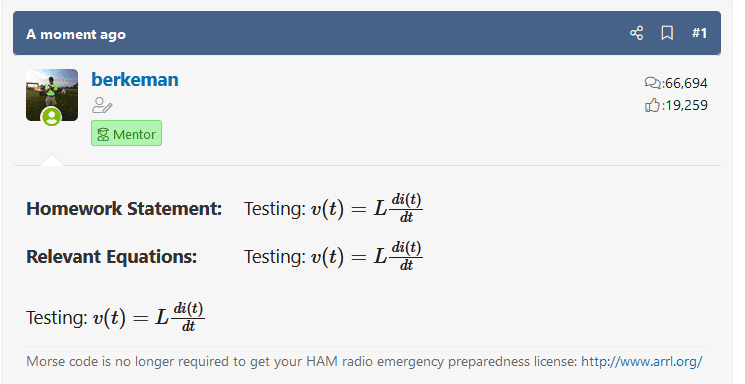
Task: View berkeman's avatar picture
Action: 52,95
